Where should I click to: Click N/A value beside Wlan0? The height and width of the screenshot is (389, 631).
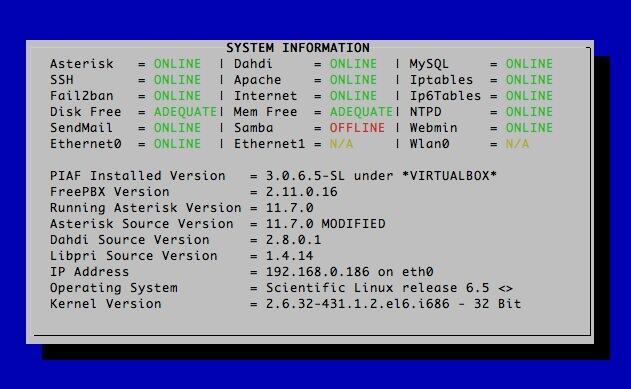point(517,144)
